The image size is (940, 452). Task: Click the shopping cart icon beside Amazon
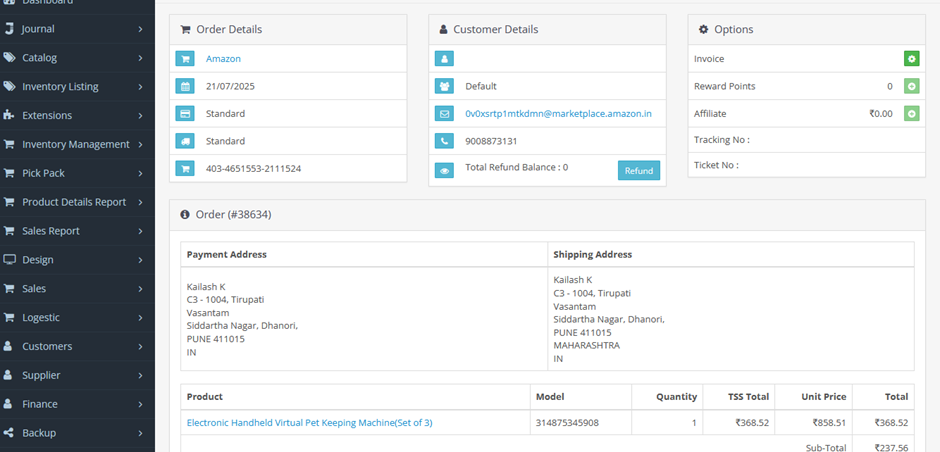tap(185, 59)
